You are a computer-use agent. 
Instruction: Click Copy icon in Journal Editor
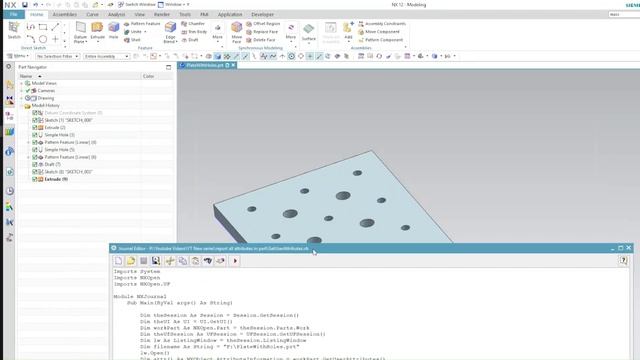pos(183,261)
